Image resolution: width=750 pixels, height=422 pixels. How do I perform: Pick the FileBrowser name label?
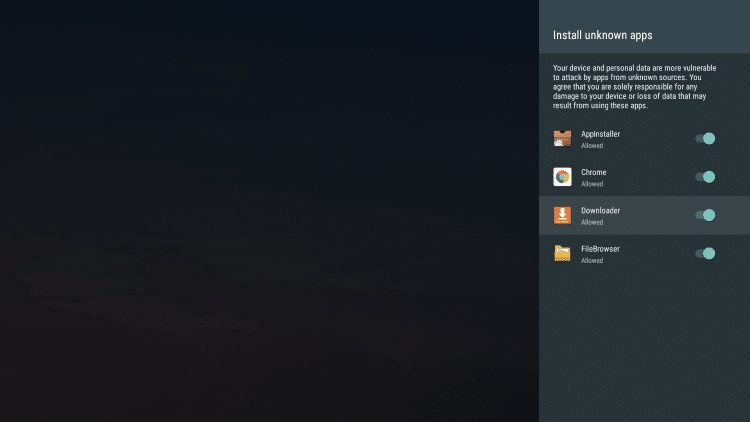(601, 248)
